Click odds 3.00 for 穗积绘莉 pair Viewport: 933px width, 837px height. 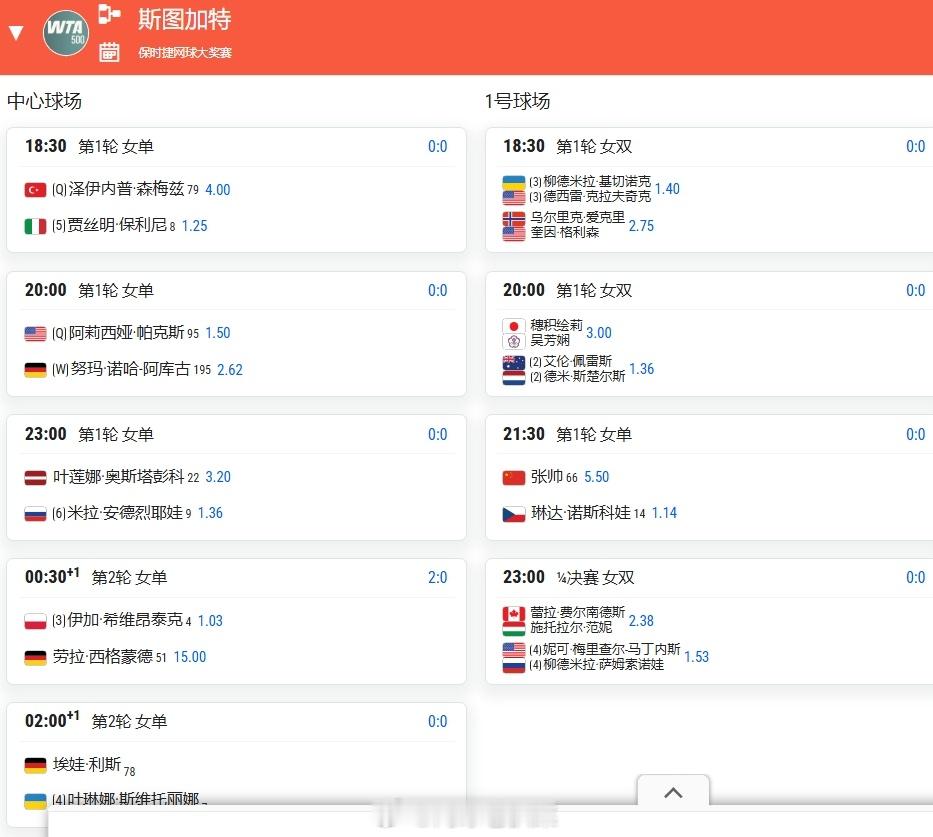click(x=599, y=333)
